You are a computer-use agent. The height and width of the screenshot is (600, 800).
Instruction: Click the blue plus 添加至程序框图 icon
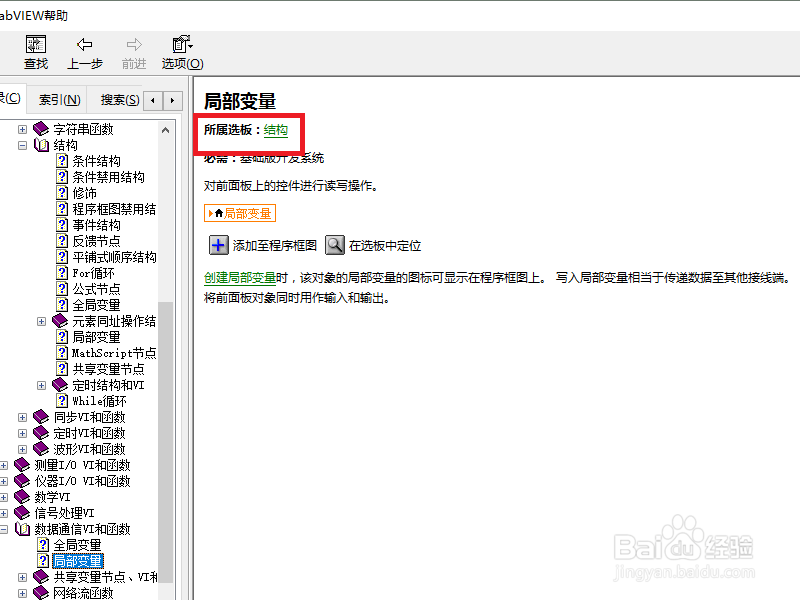(218, 245)
